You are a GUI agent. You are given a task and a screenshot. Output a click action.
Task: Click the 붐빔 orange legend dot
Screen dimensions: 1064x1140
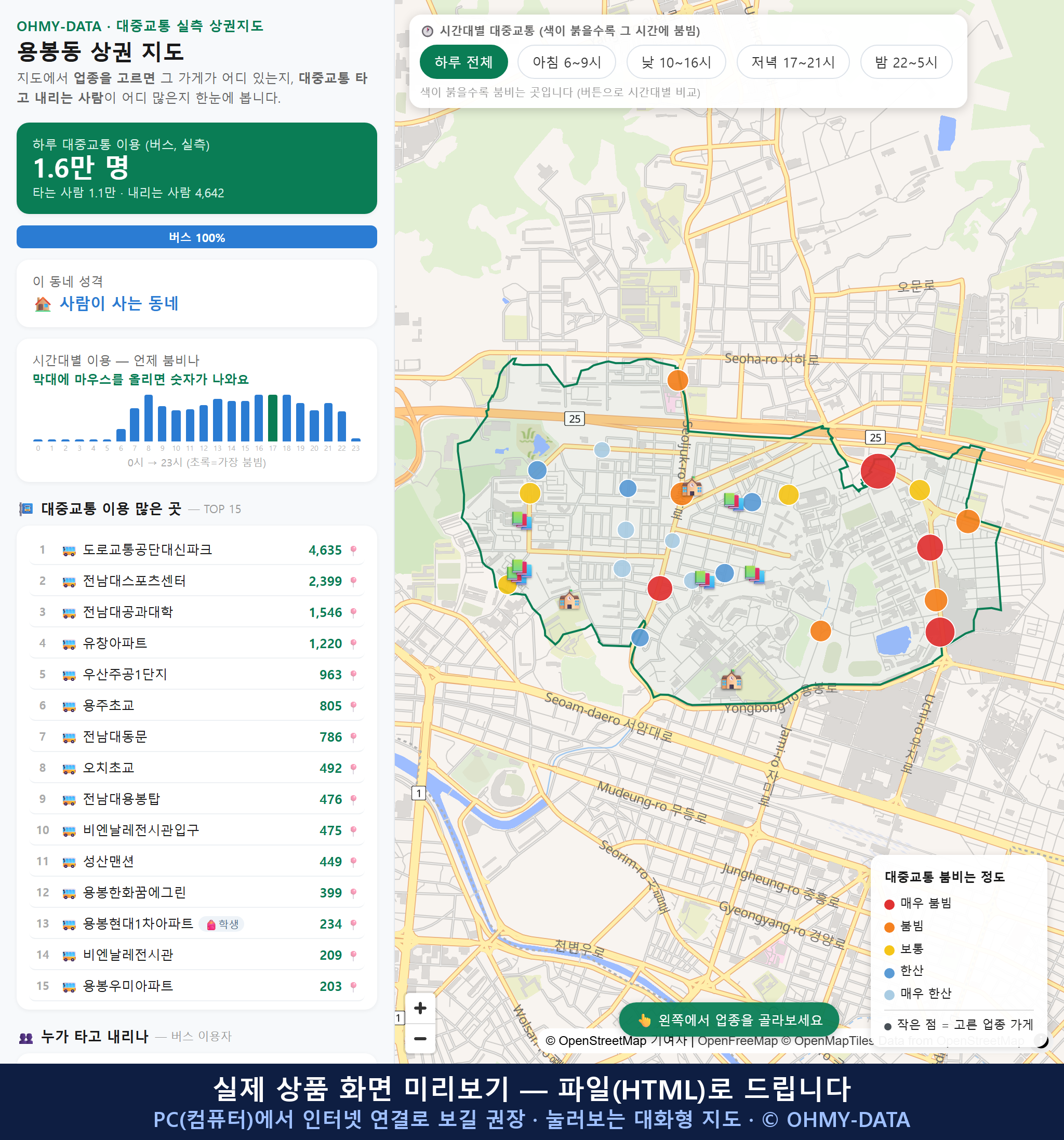889,927
